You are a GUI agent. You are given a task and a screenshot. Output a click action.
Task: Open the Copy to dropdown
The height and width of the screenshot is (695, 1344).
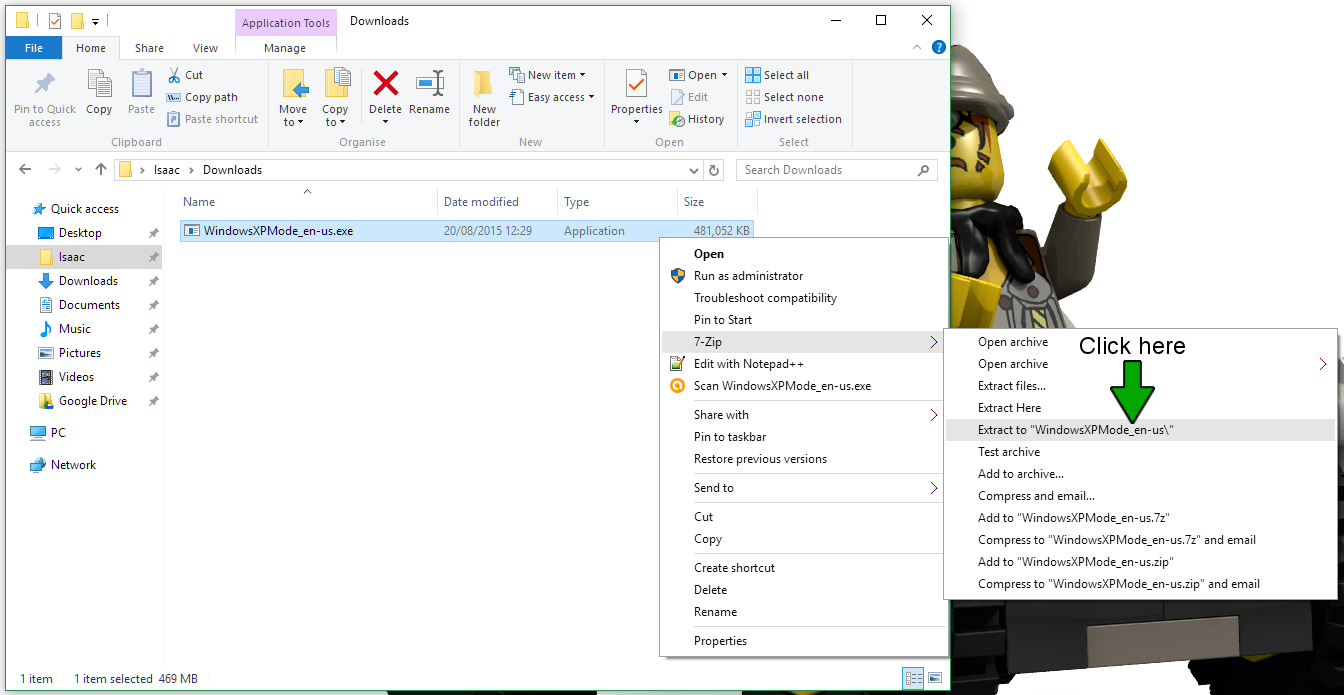click(x=335, y=116)
